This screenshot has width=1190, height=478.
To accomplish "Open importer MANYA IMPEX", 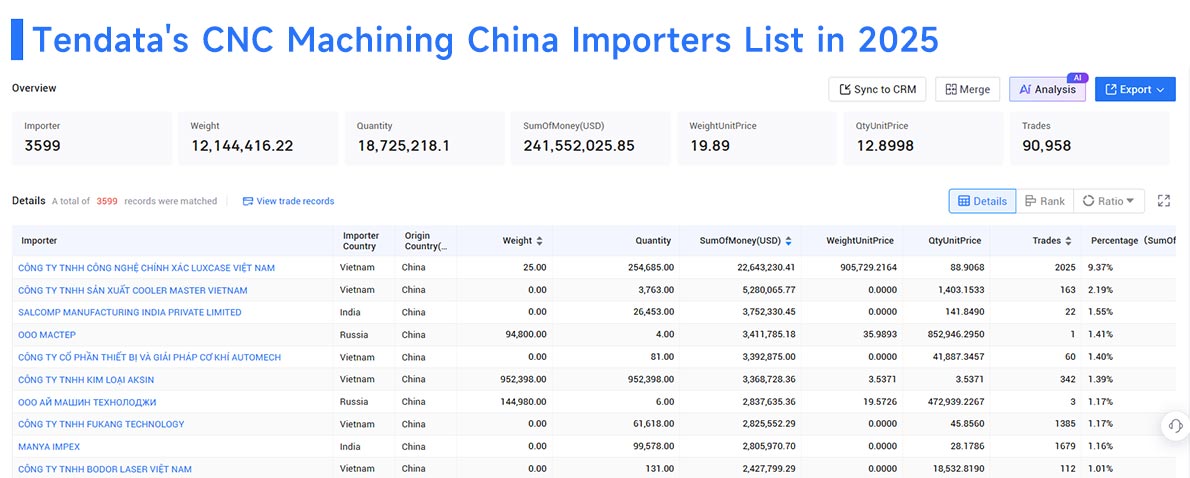I will 49,446.
